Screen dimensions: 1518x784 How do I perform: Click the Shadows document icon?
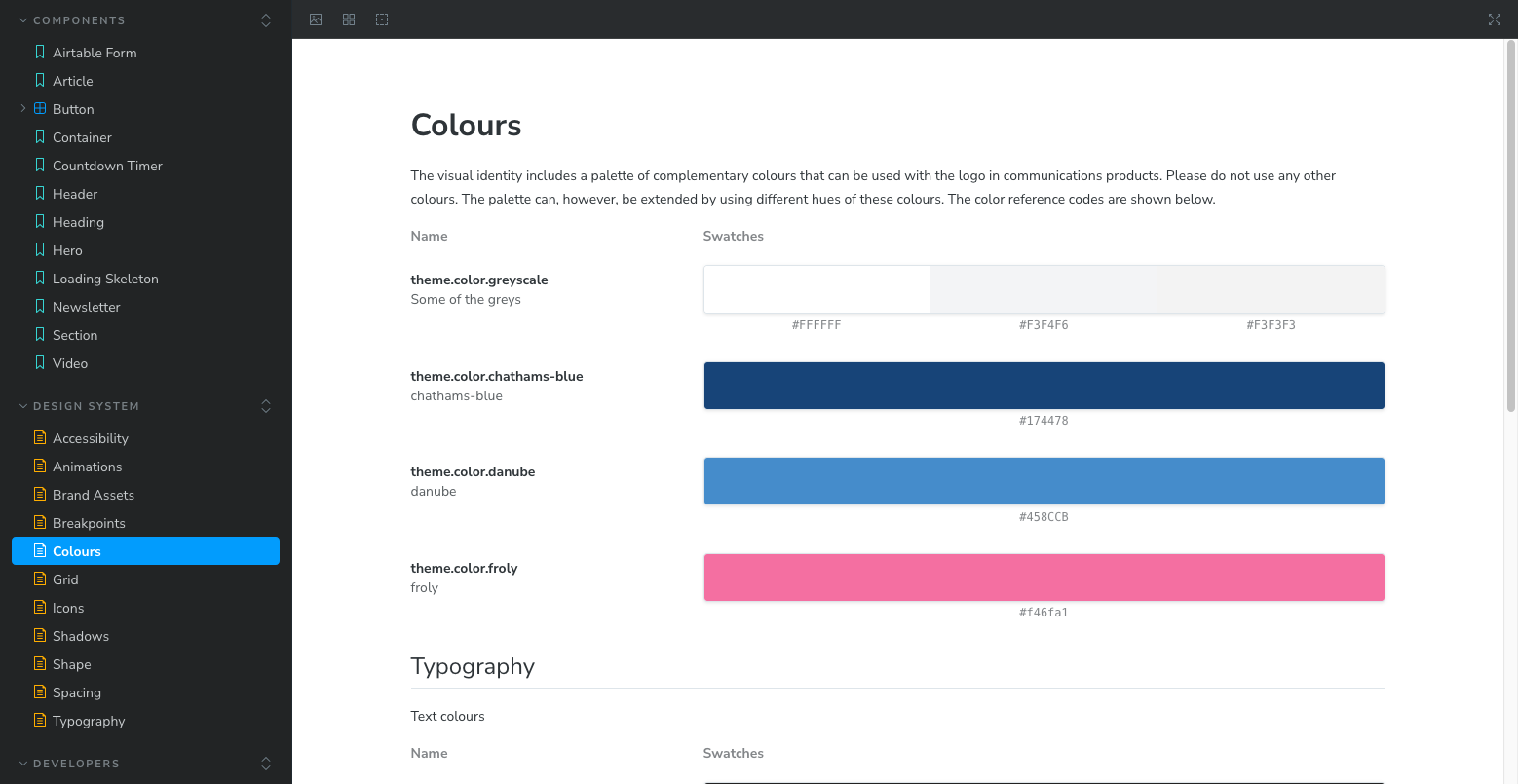point(40,635)
